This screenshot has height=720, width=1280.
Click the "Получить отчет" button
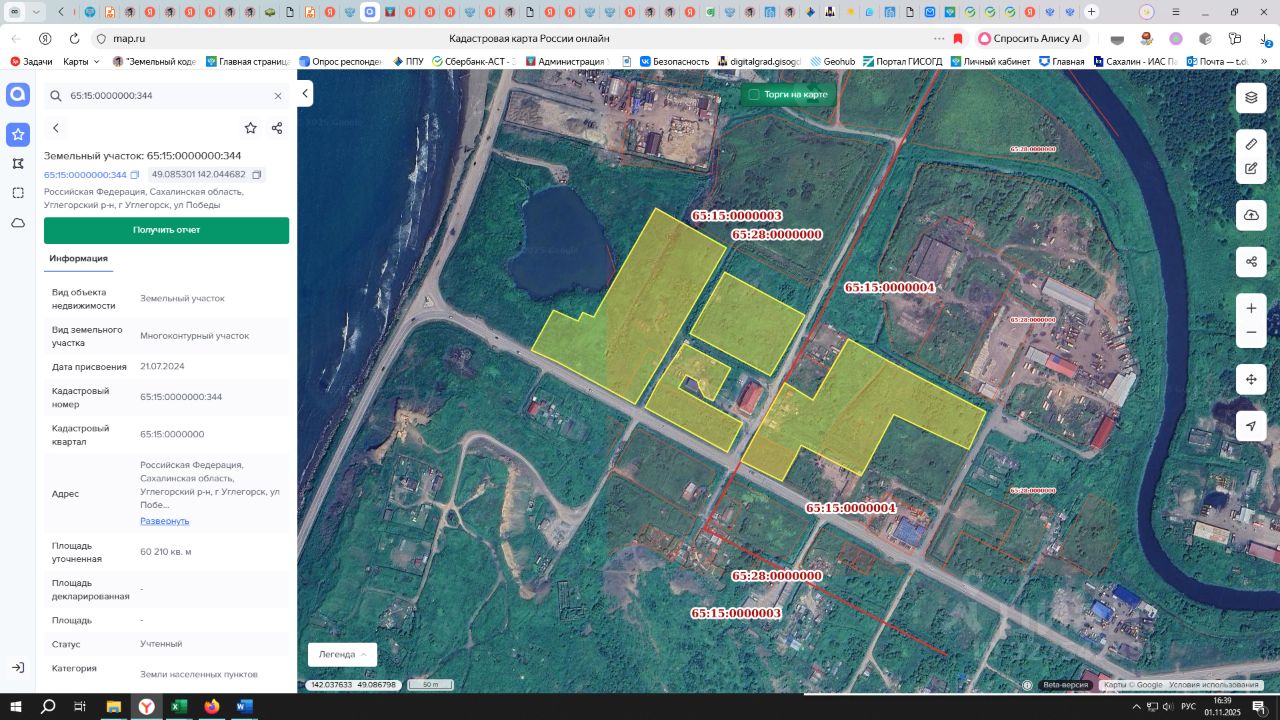(x=166, y=230)
